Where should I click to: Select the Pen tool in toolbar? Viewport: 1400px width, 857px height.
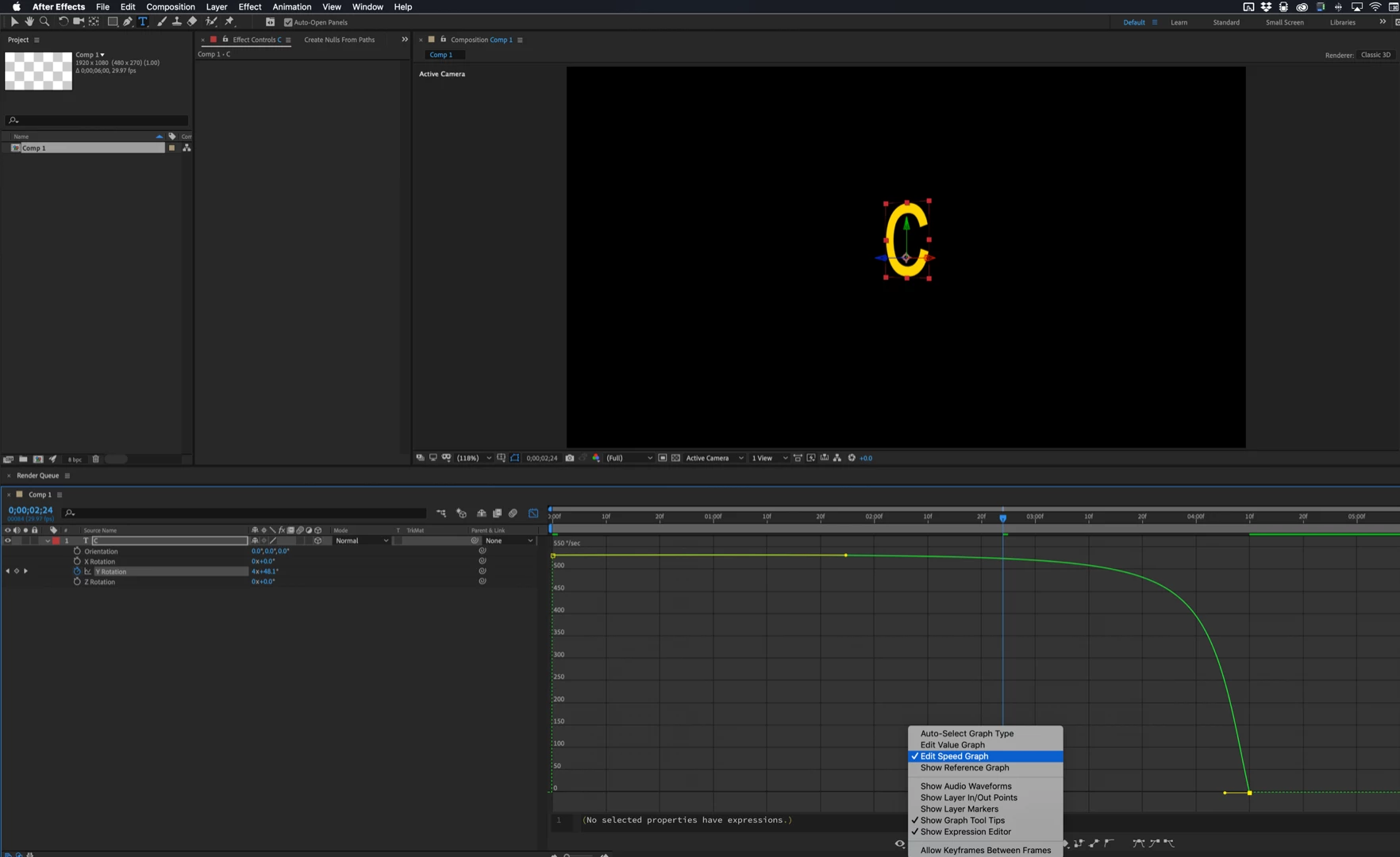(x=128, y=21)
